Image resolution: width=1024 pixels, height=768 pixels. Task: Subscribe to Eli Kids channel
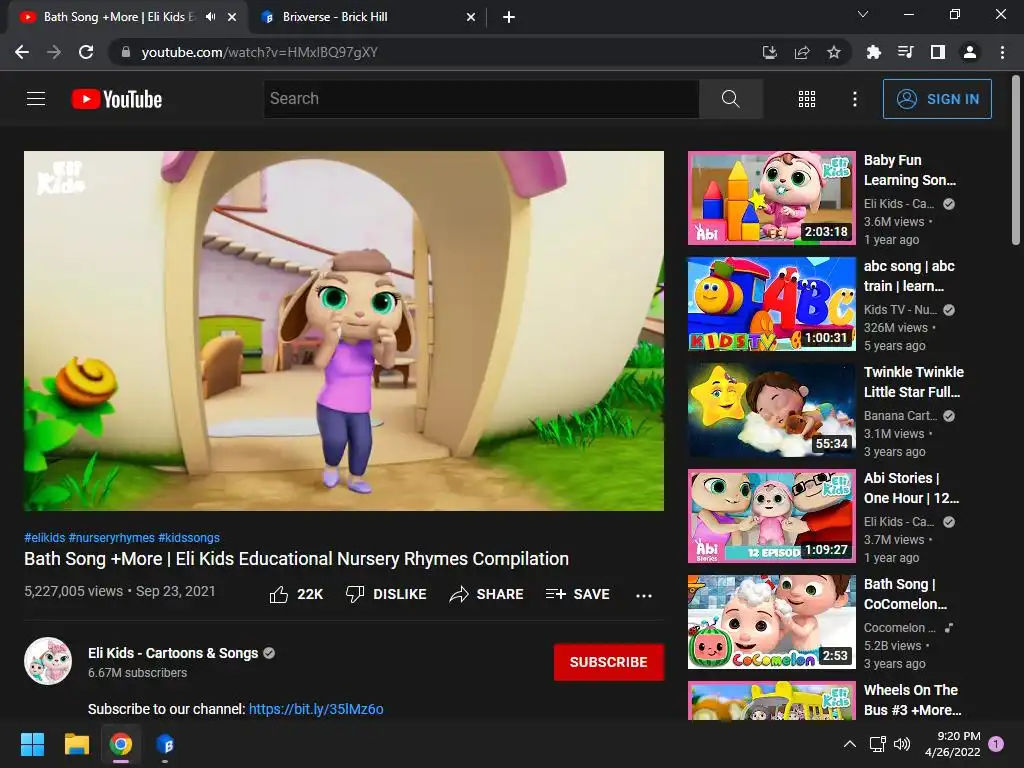tap(609, 662)
